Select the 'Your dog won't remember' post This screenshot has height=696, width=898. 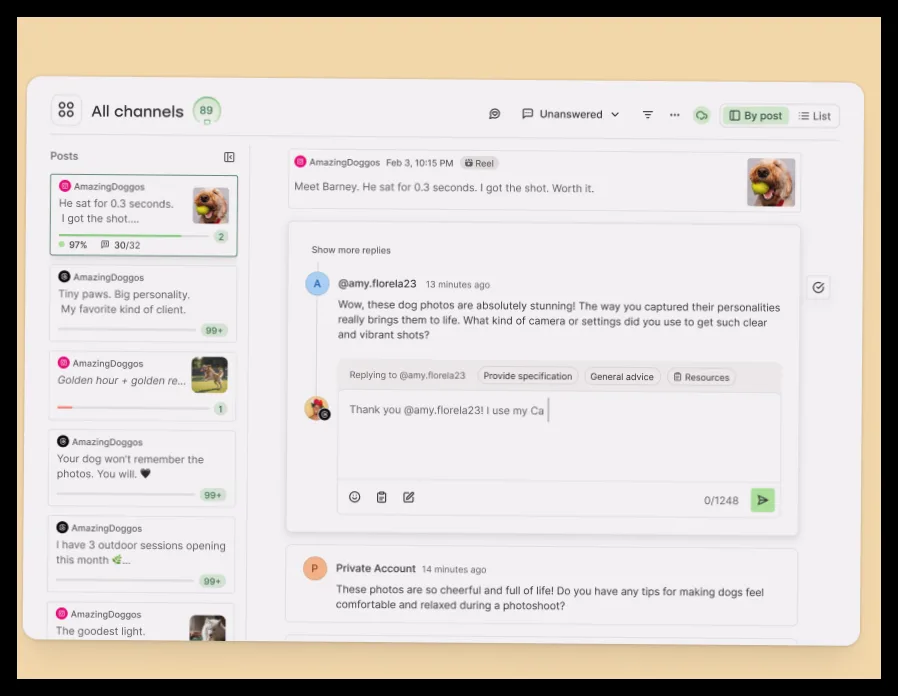(x=141, y=468)
